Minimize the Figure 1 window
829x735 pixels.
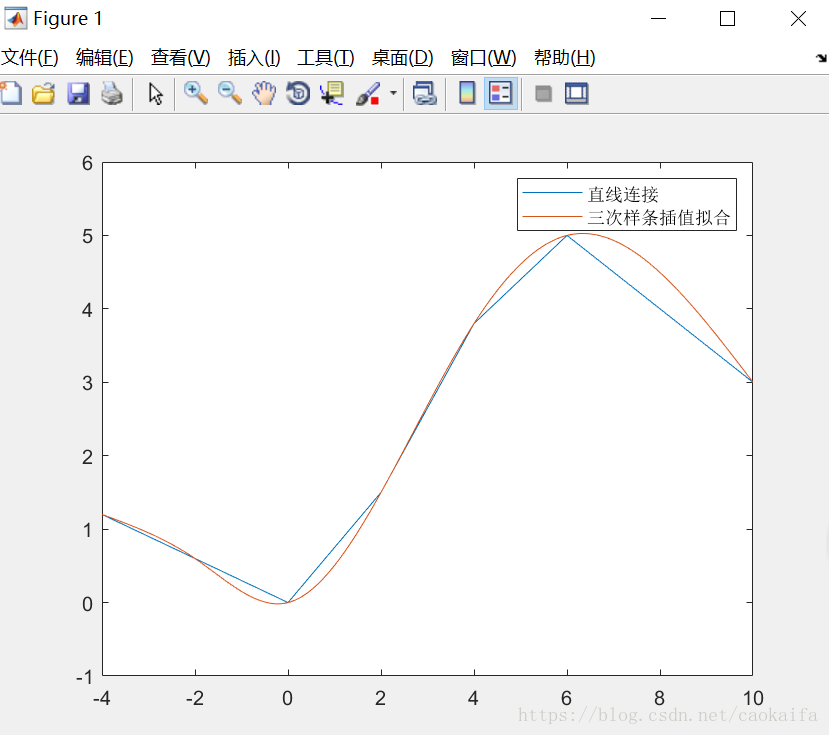[658, 19]
